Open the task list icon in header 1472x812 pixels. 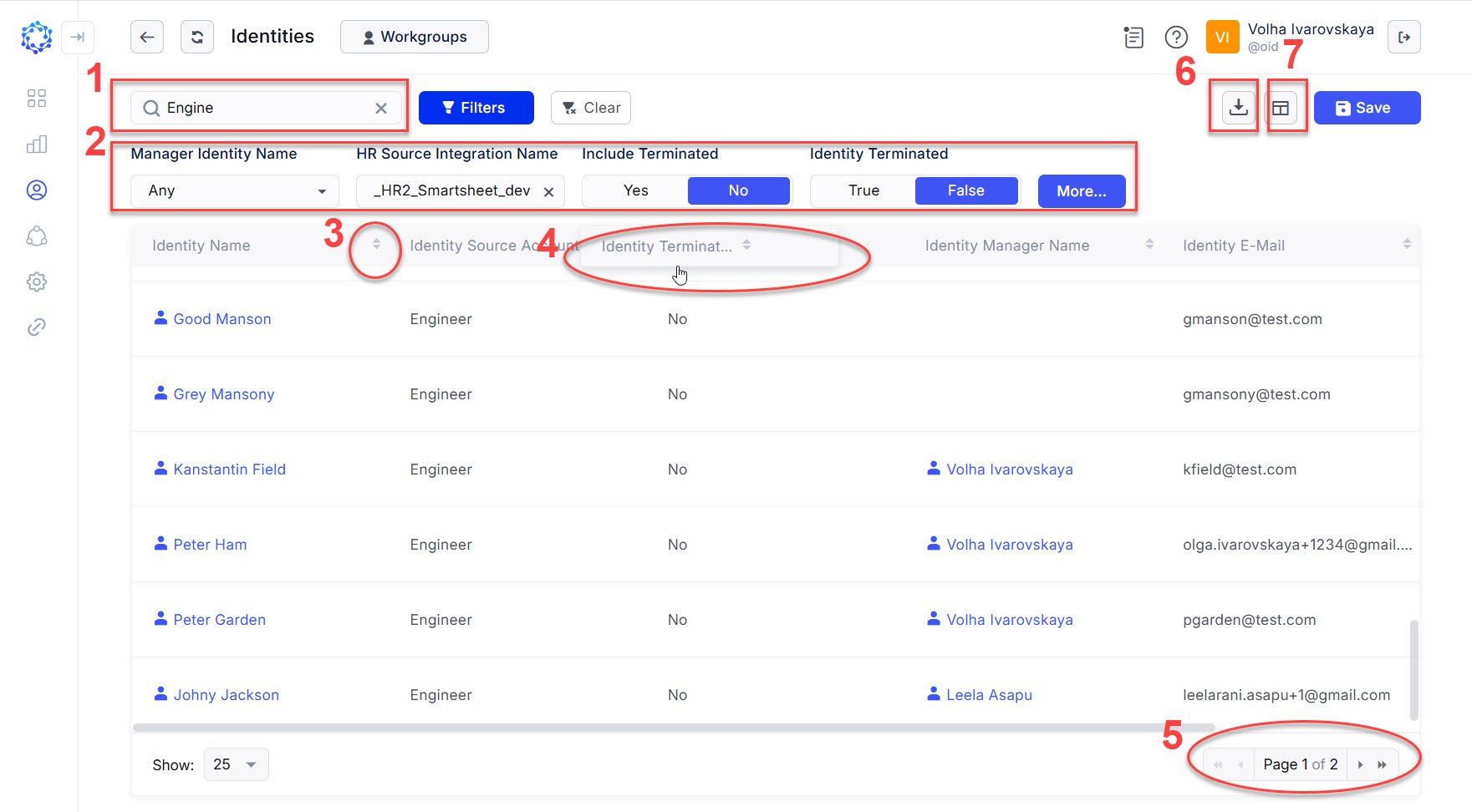[1133, 37]
